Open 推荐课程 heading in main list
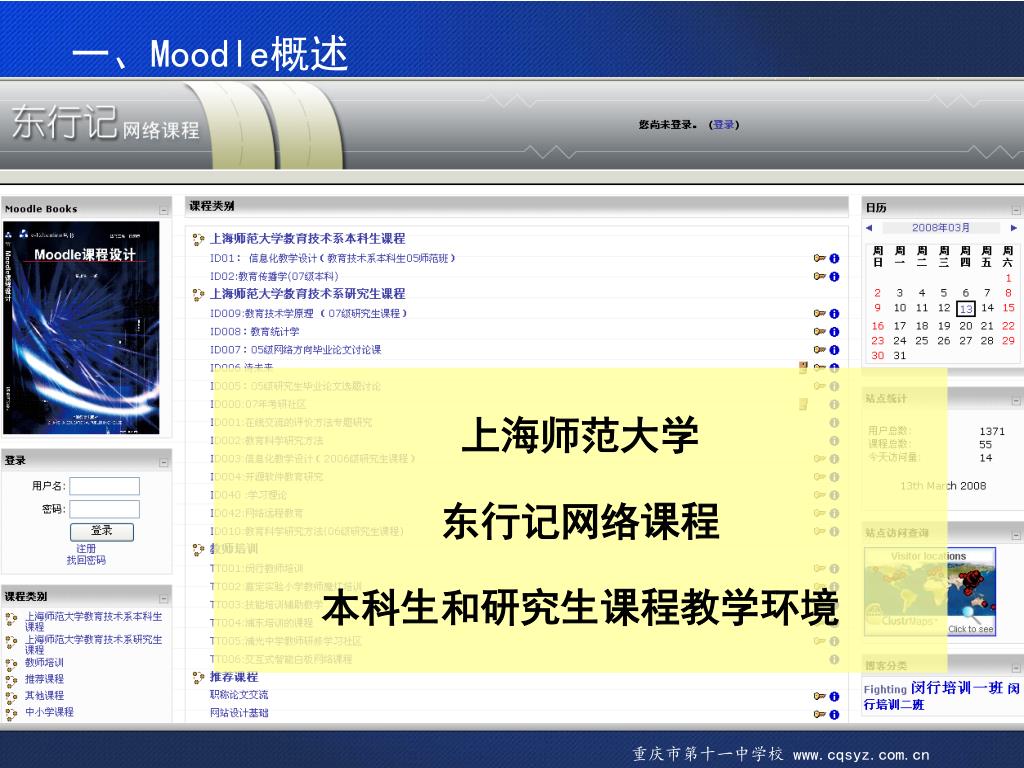The width and height of the screenshot is (1024, 768). click(x=234, y=677)
